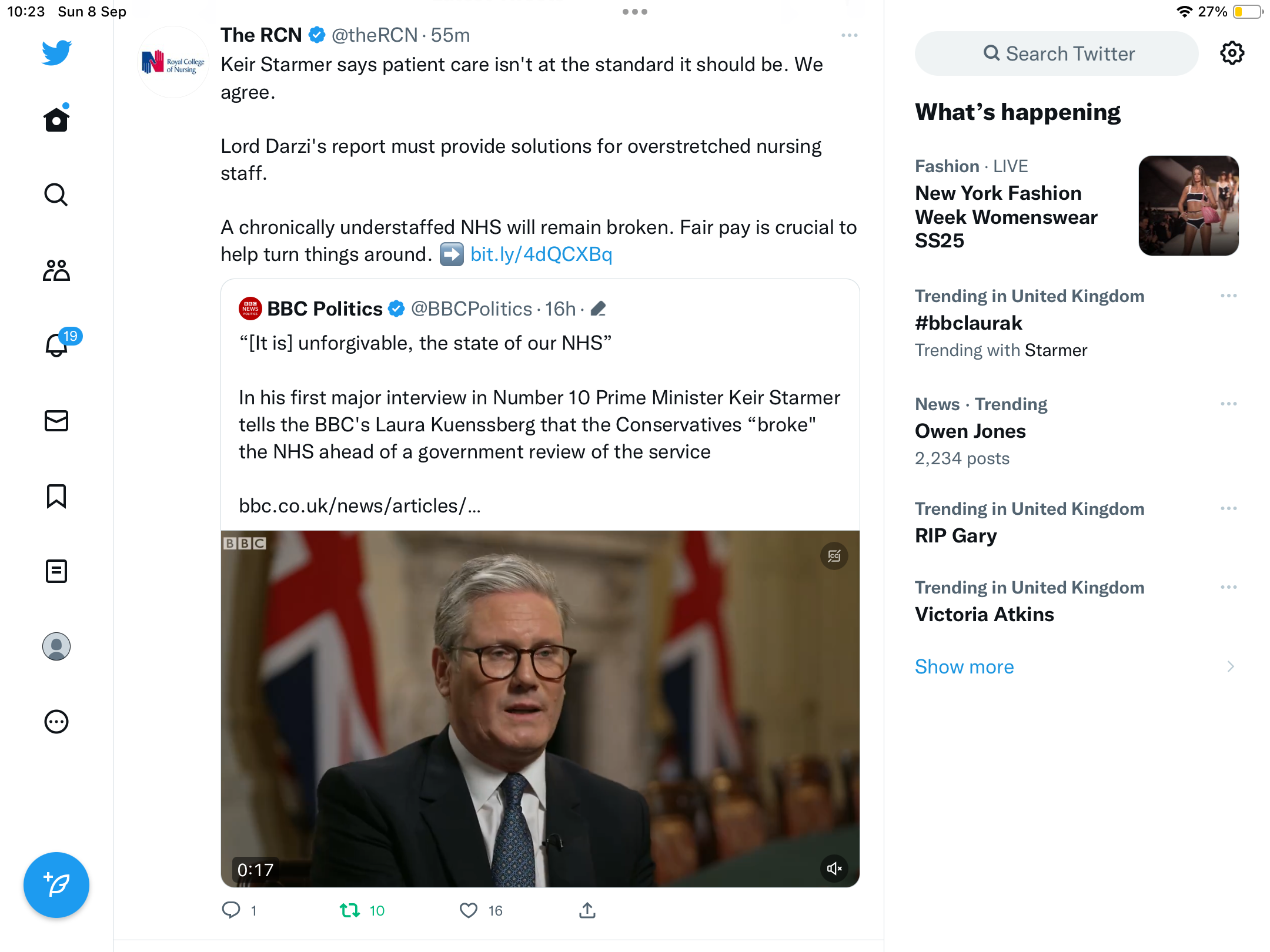Image resolution: width=1270 pixels, height=952 pixels.
Task: Open trends settings gear icon
Action: (x=1232, y=53)
